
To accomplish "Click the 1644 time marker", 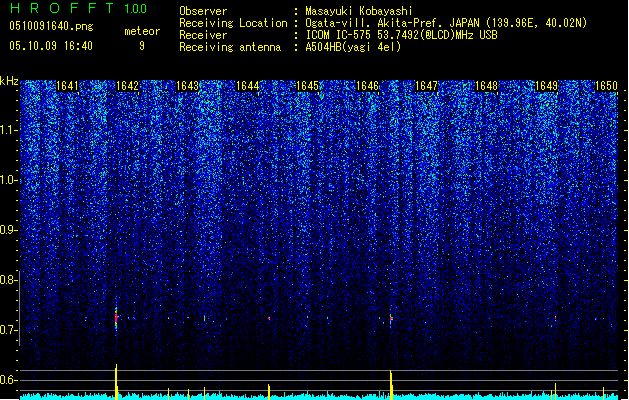I will (x=248, y=86).
